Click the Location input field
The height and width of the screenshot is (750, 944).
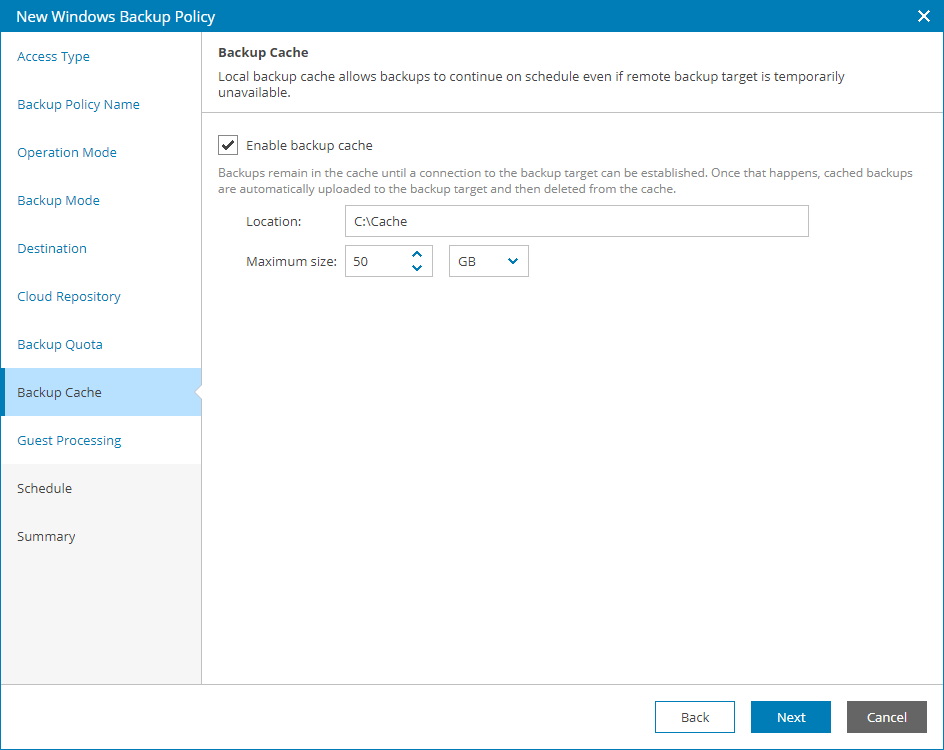pyautogui.click(x=576, y=221)
